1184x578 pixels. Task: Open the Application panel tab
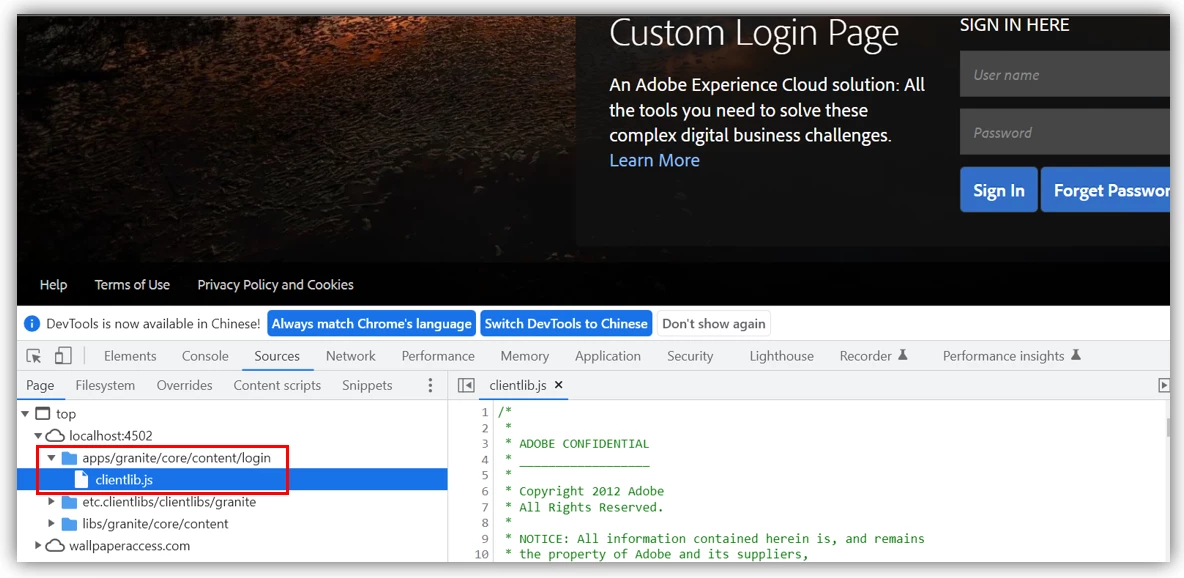[x=608, y=356]
